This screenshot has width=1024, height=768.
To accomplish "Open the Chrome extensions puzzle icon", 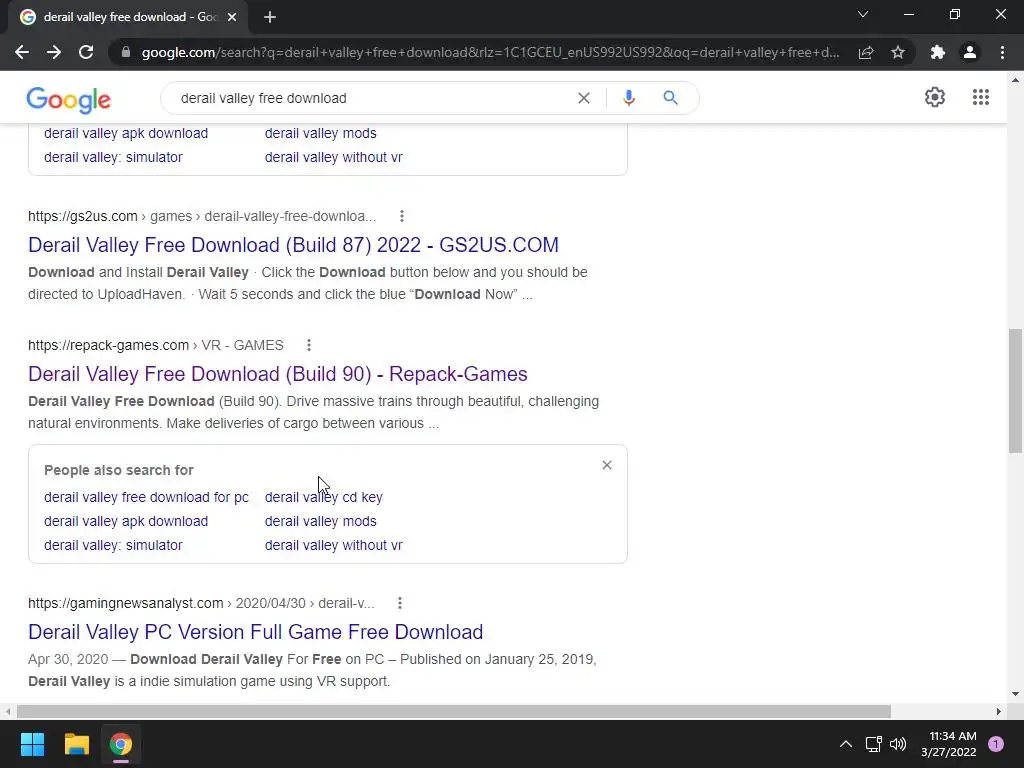I will [x=938, y=52].
